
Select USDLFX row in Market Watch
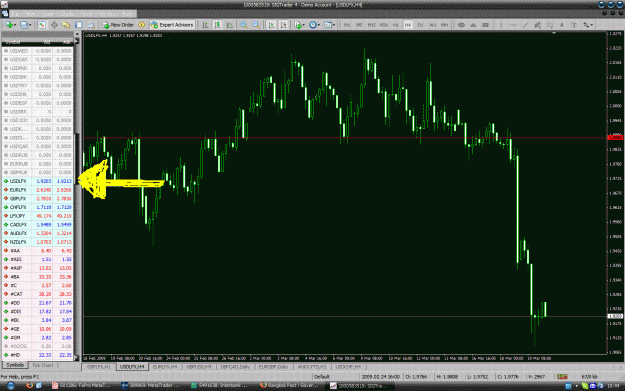click(38, 181)
